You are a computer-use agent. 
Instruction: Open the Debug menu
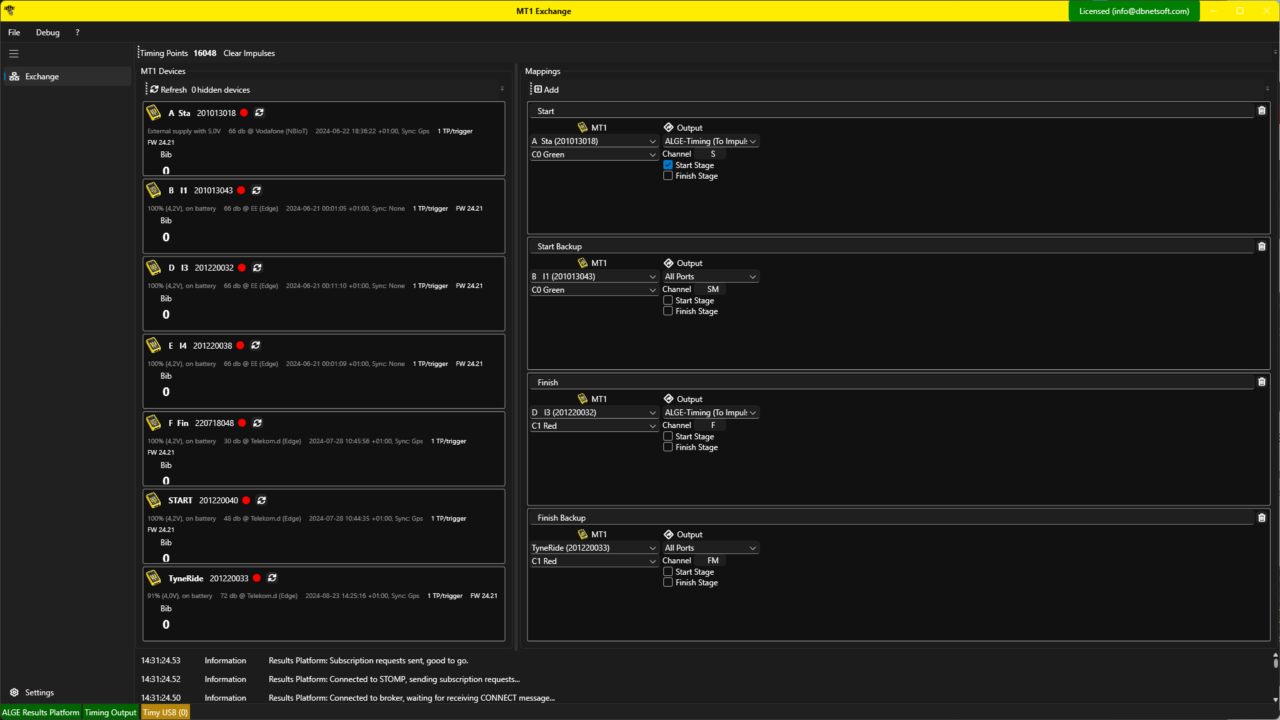coord(48,33)
